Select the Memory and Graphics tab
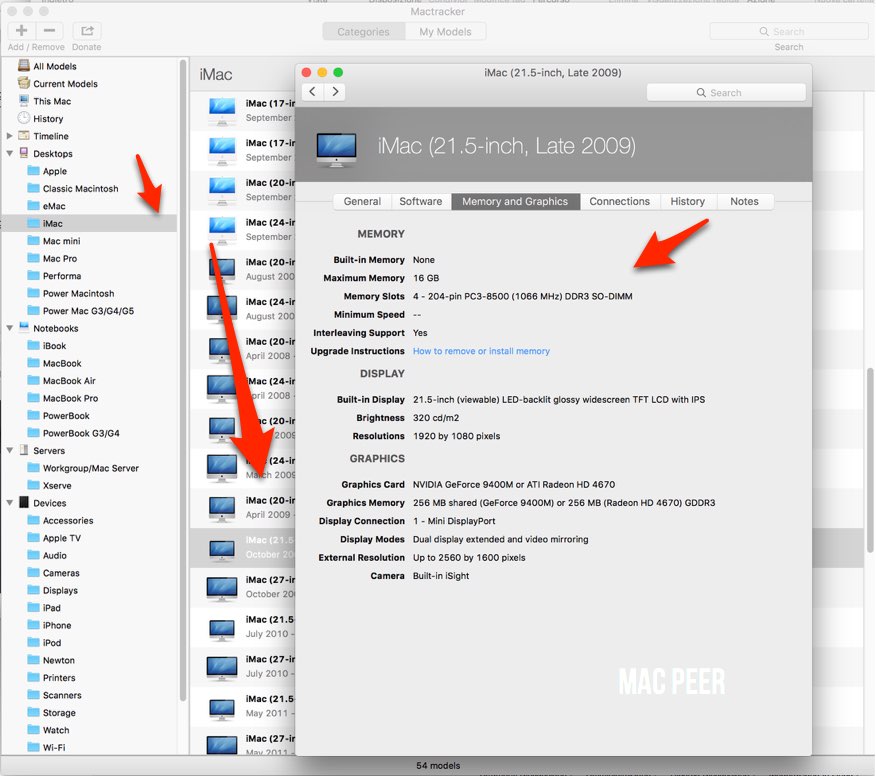Viewport: 876px width, 776px height. pyautogui.click(x=515, y=202)
